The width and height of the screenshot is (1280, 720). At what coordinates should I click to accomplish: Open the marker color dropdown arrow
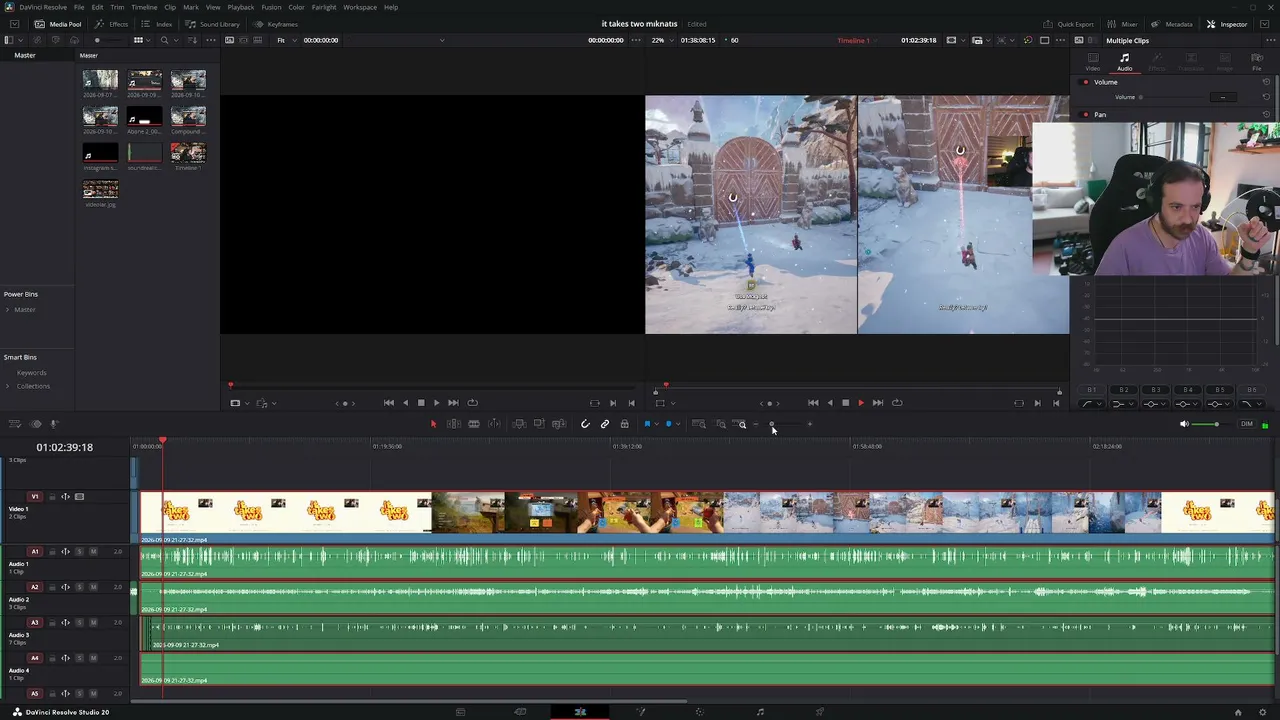[678, 424]
